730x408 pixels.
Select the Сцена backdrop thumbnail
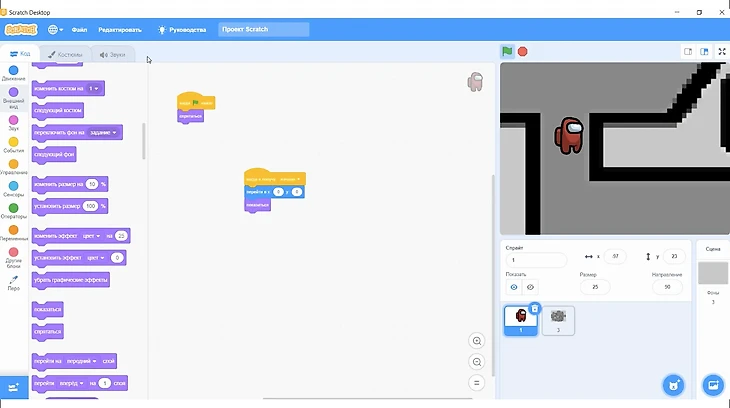coord(713,273)
